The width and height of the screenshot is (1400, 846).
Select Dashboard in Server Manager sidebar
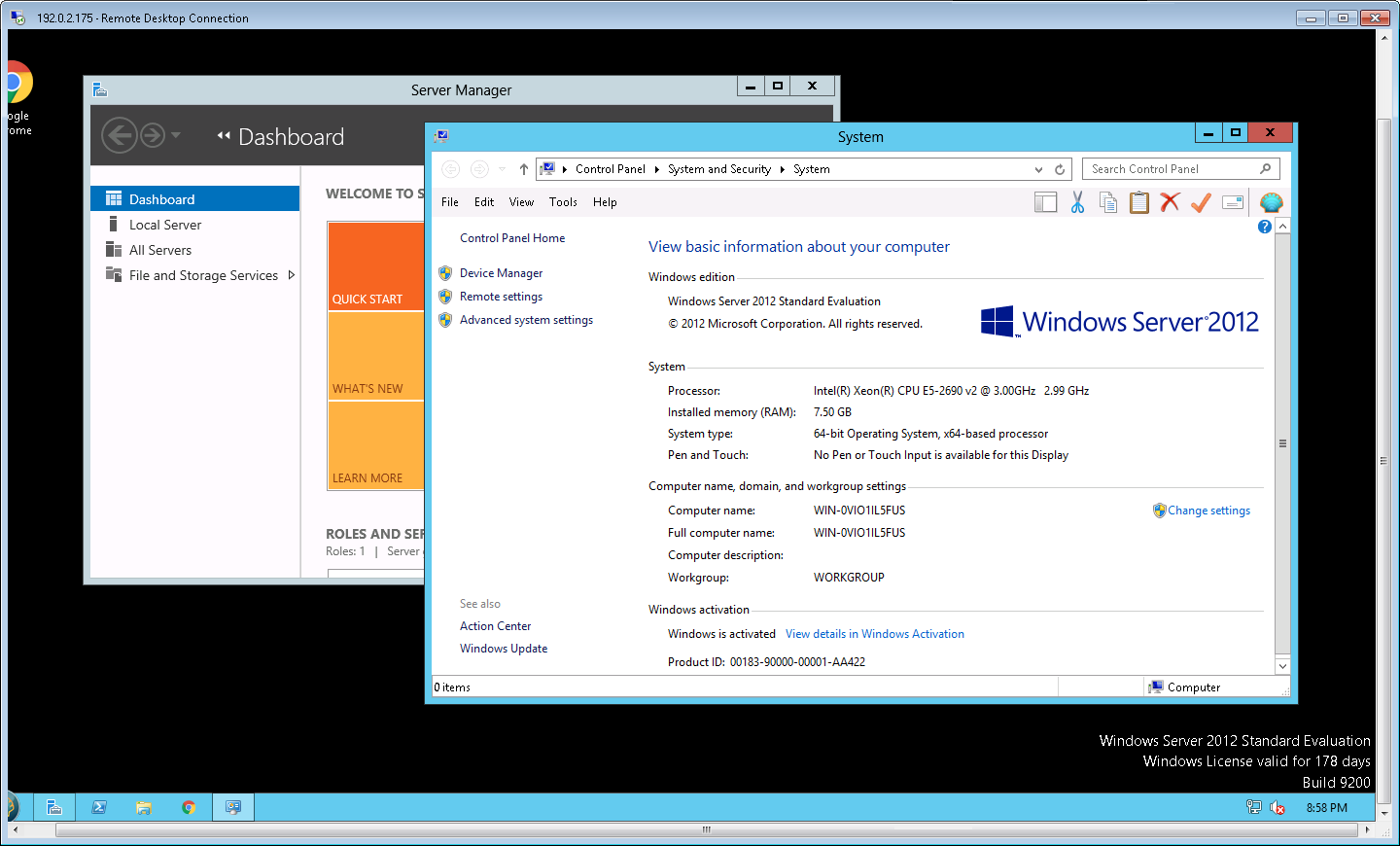(194, 198)
